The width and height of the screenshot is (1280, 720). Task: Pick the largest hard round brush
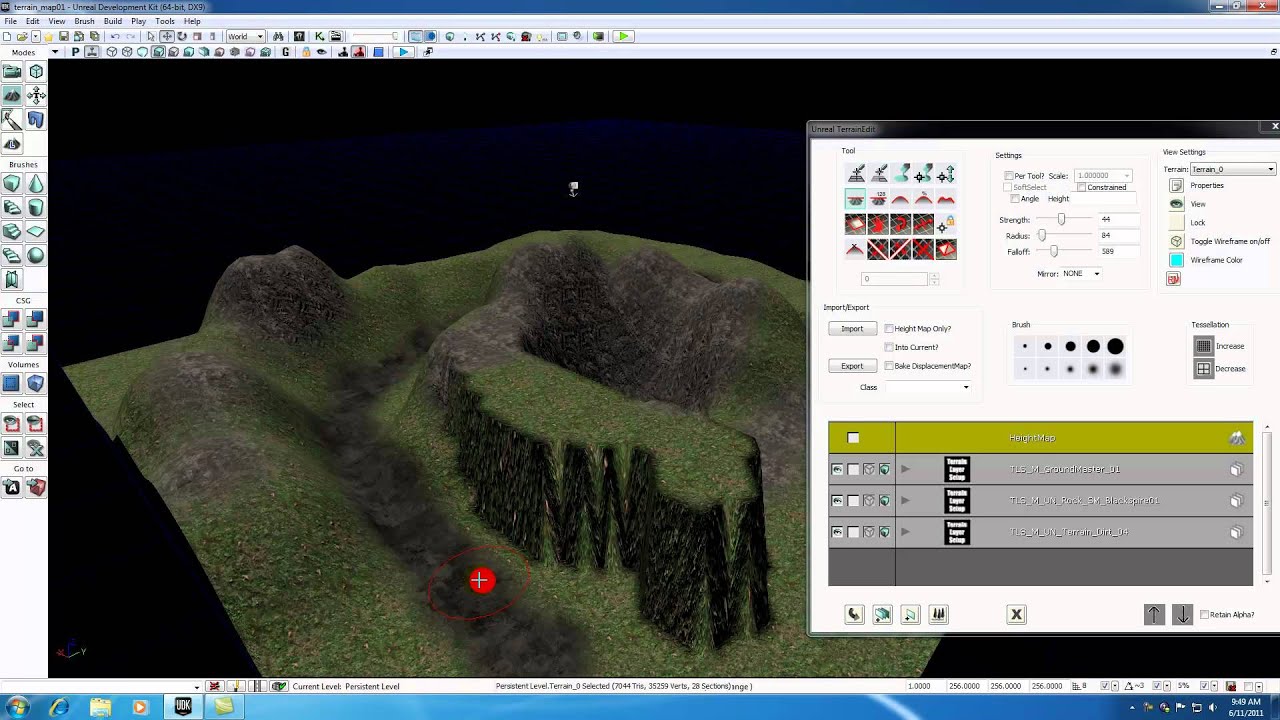pos(1115,346)
